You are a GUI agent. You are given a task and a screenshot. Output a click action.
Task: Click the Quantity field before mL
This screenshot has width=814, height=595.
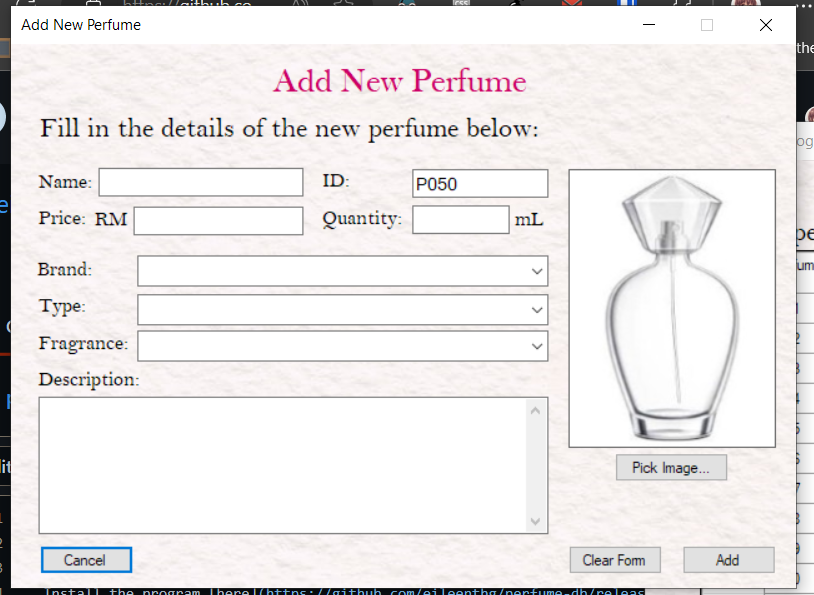tap(460, 219)
